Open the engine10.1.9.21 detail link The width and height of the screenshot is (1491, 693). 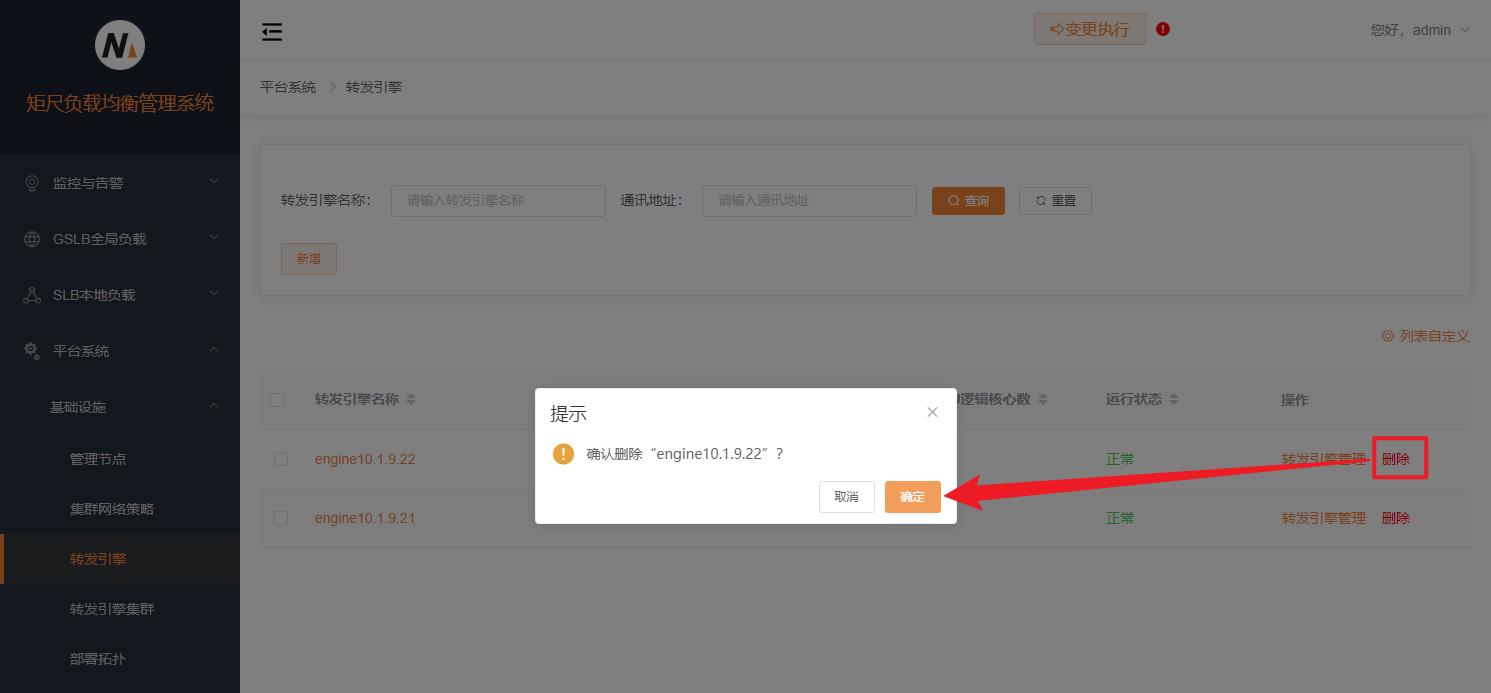click(365, 517)
